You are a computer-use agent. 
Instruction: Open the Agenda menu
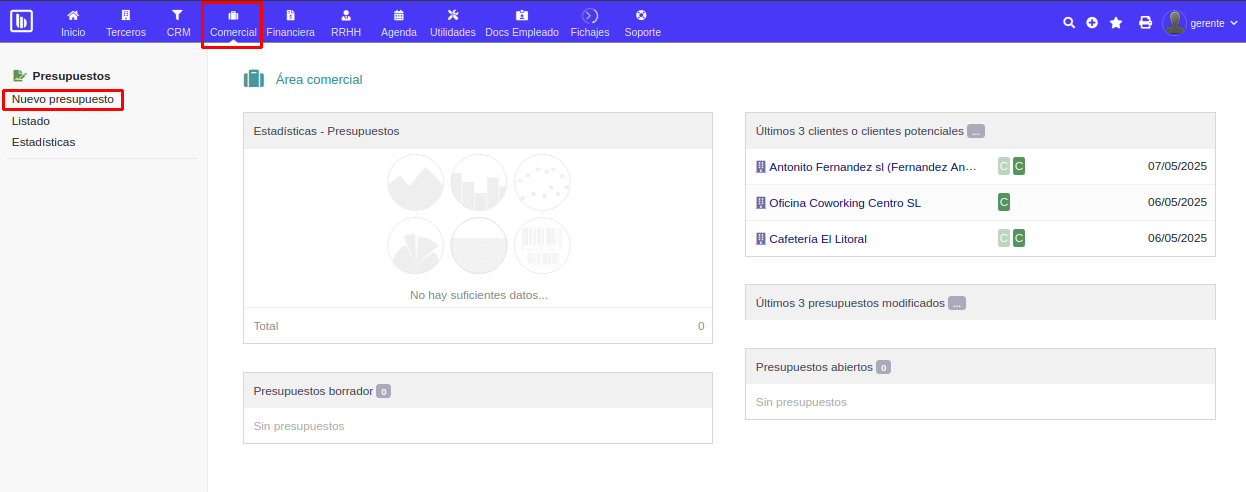point(399,23)
